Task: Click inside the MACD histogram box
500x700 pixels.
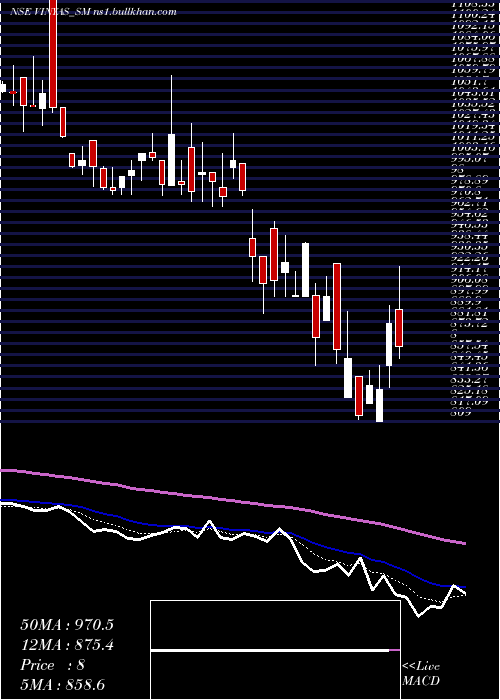Action: [275, 650]
